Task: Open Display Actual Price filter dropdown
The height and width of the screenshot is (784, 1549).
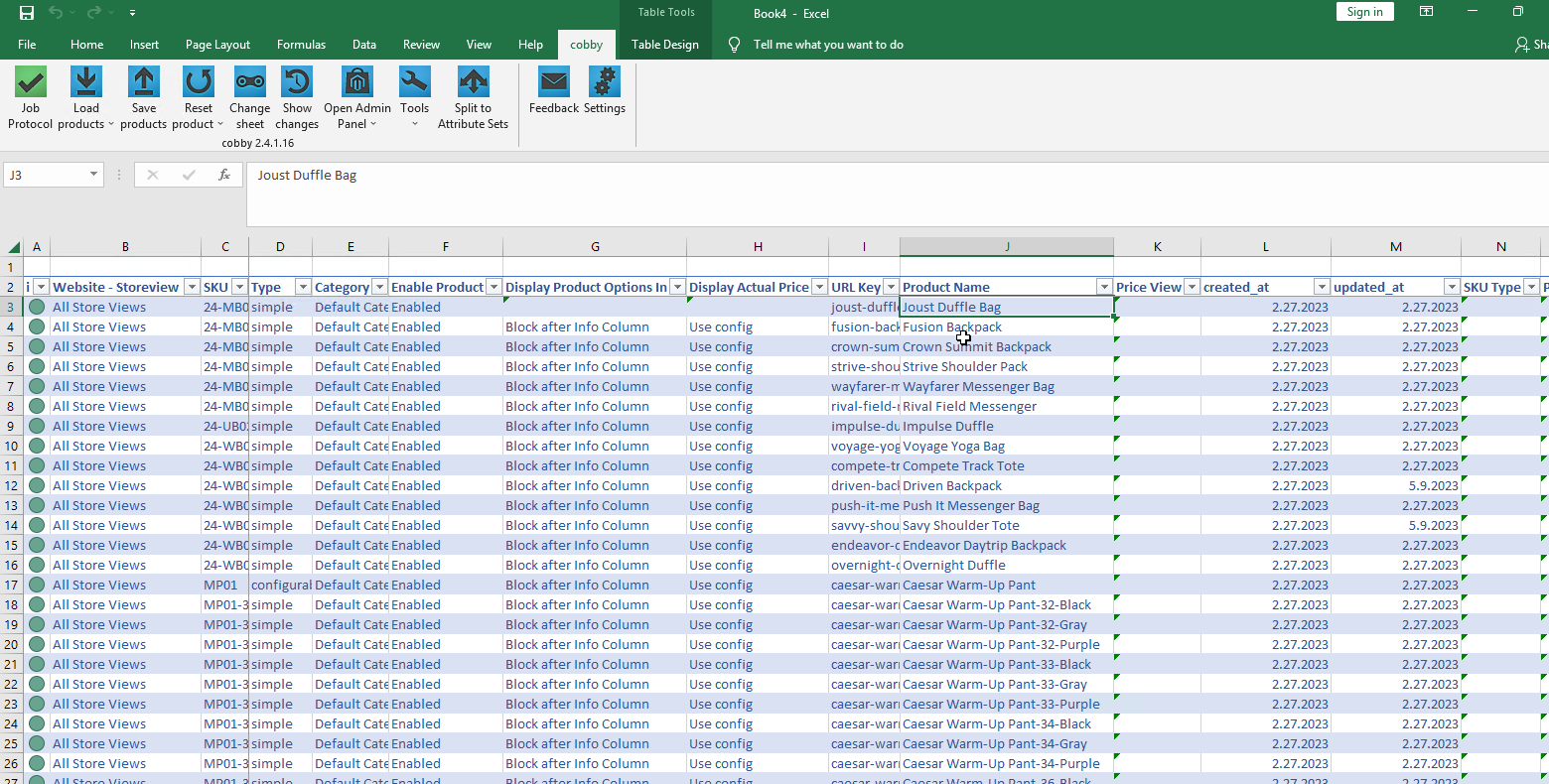Action: click(819, 287)
